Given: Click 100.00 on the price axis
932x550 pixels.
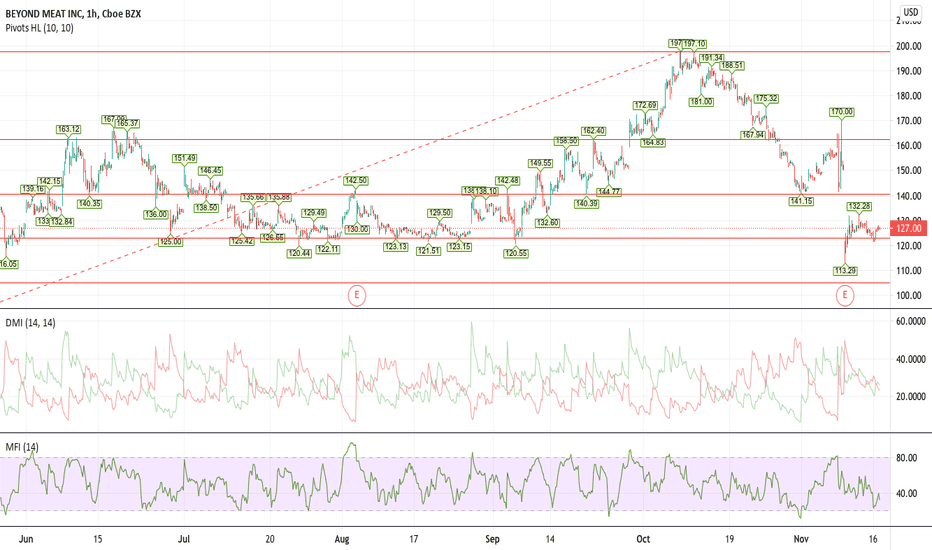Looking at the screenshot, I should (909, 296).
